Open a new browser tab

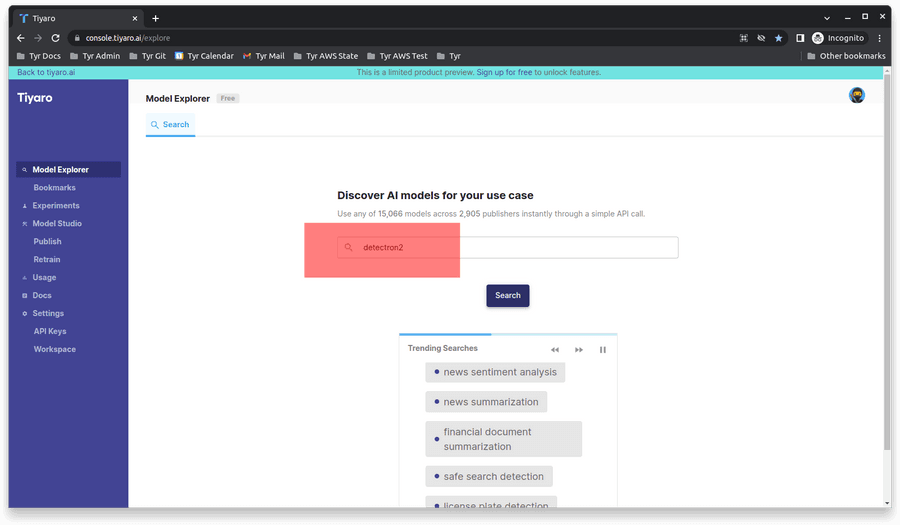coord(156,18)
